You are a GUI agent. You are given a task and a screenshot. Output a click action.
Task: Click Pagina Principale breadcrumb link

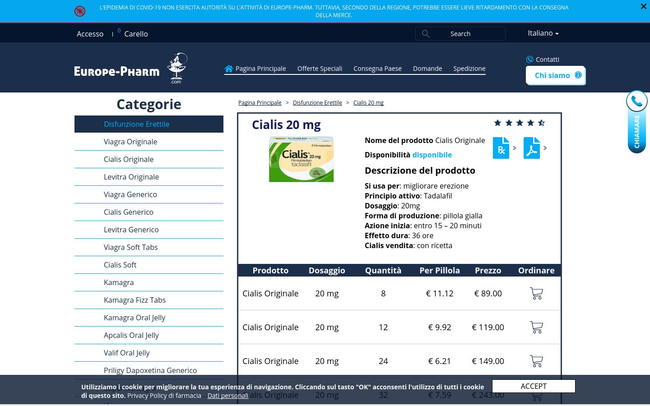[x=260, y=103]
